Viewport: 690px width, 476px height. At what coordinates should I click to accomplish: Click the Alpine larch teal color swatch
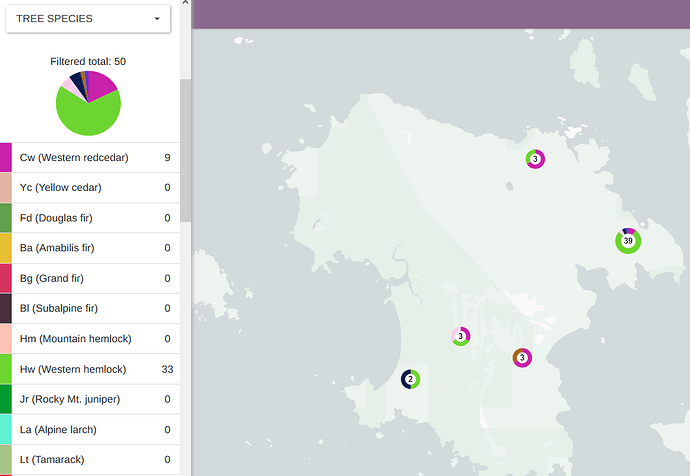click(6, 429)
